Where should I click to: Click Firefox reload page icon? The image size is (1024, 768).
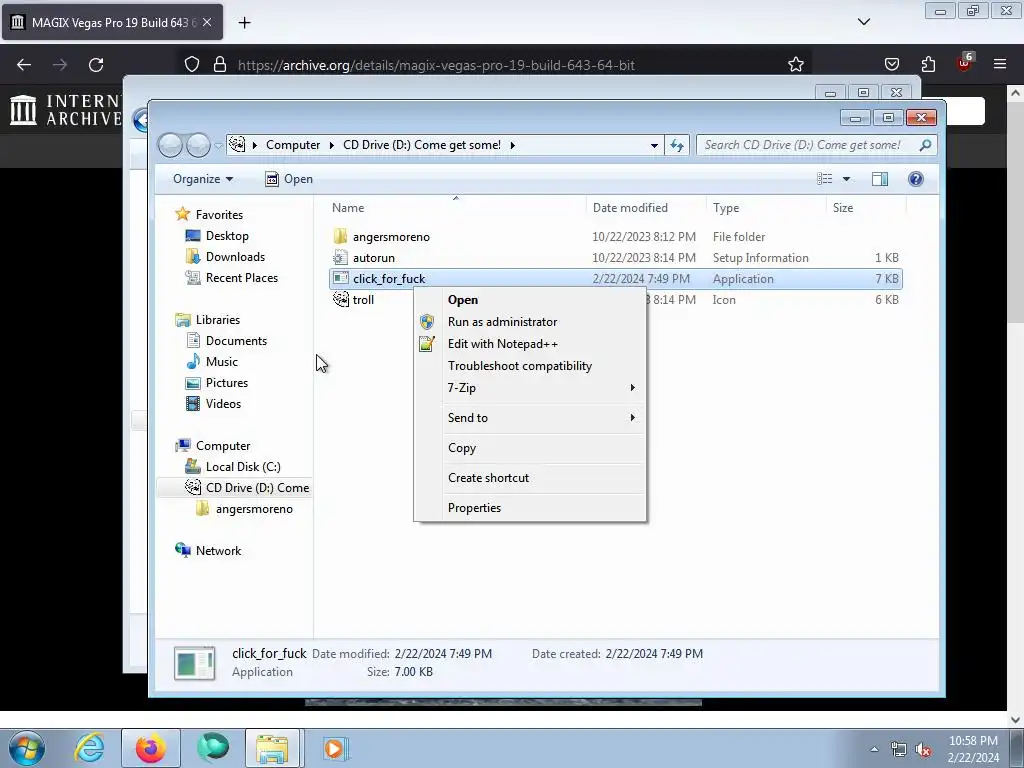[96, 65]
